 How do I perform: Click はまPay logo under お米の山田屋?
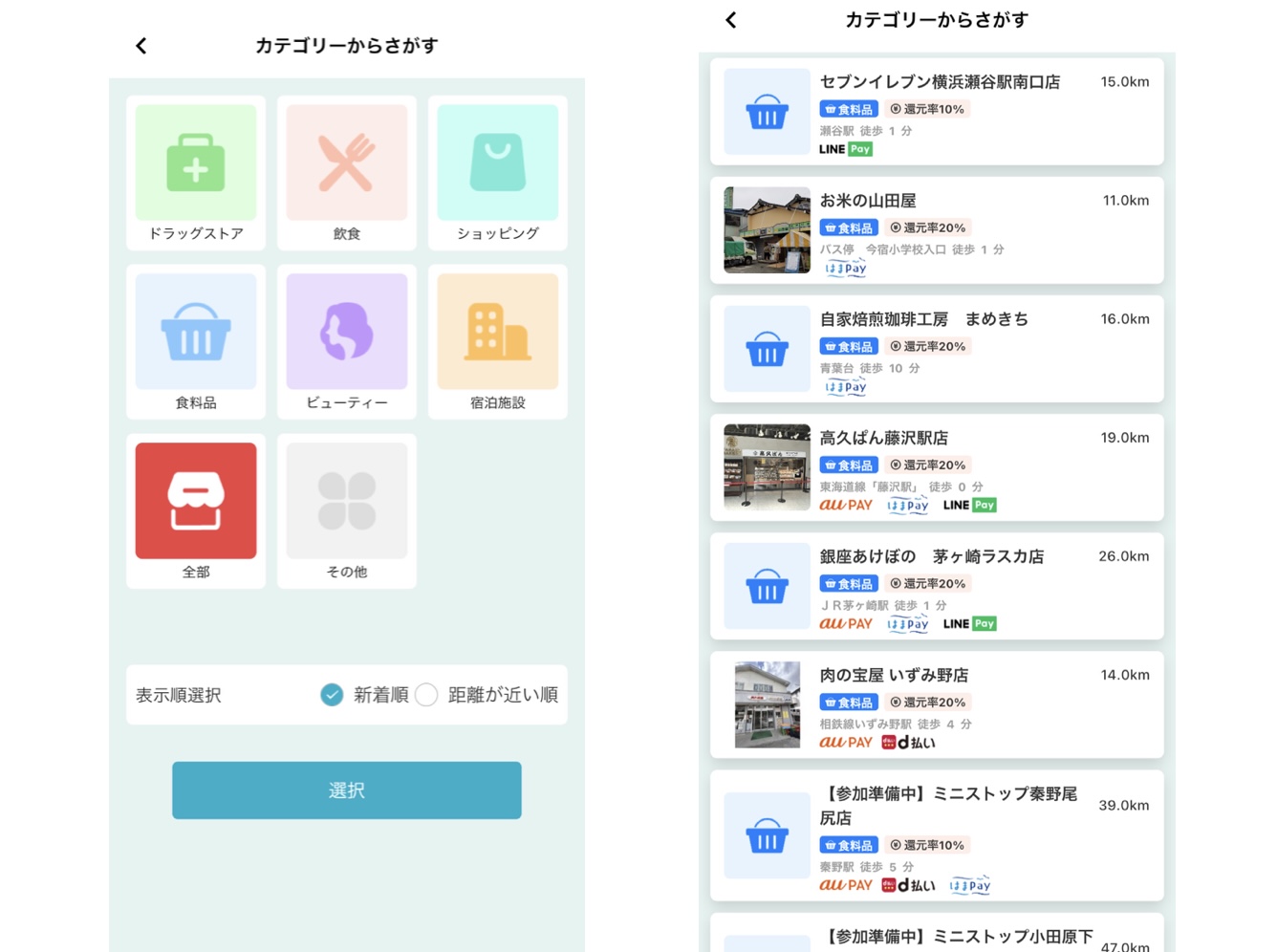point(846,269)
